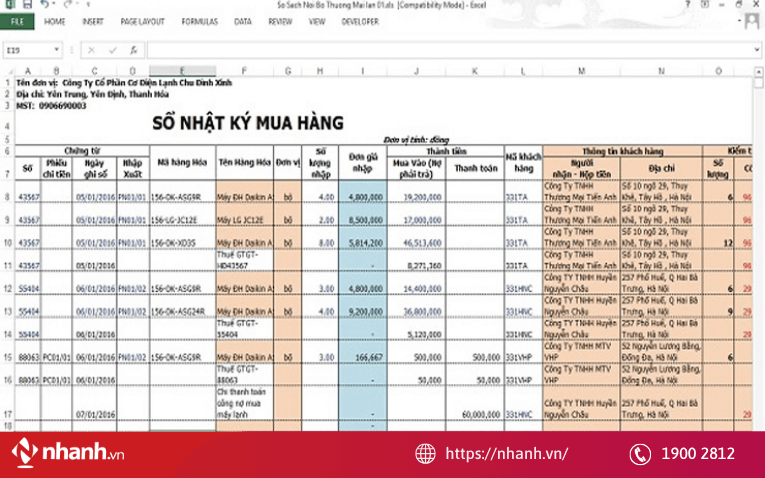The width and height of the screenshot is (765, 478).
Task: Click the Thành tiền header cell
Action: (x=446, y=151)
